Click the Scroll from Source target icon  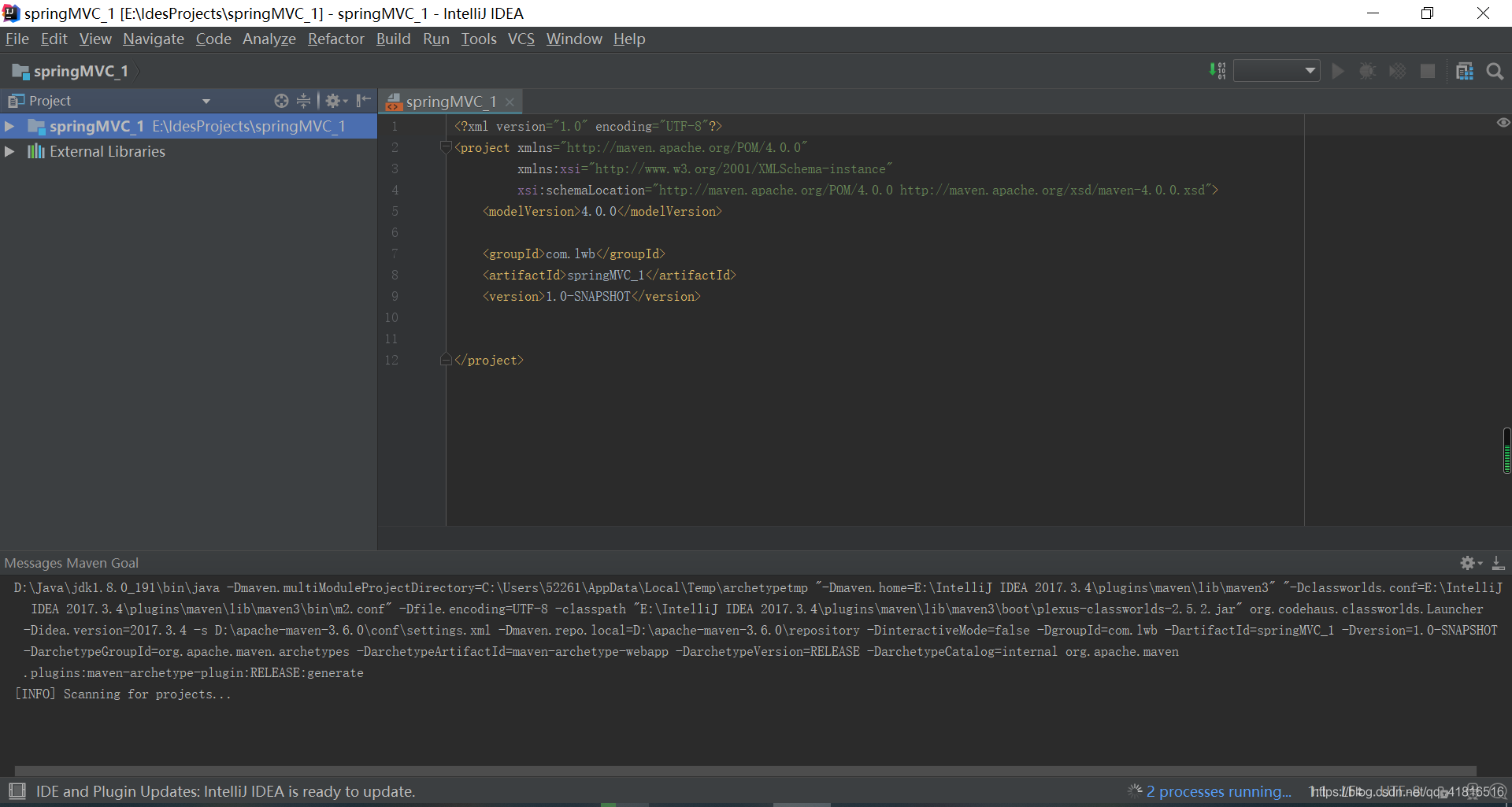[x=281, y=101]
